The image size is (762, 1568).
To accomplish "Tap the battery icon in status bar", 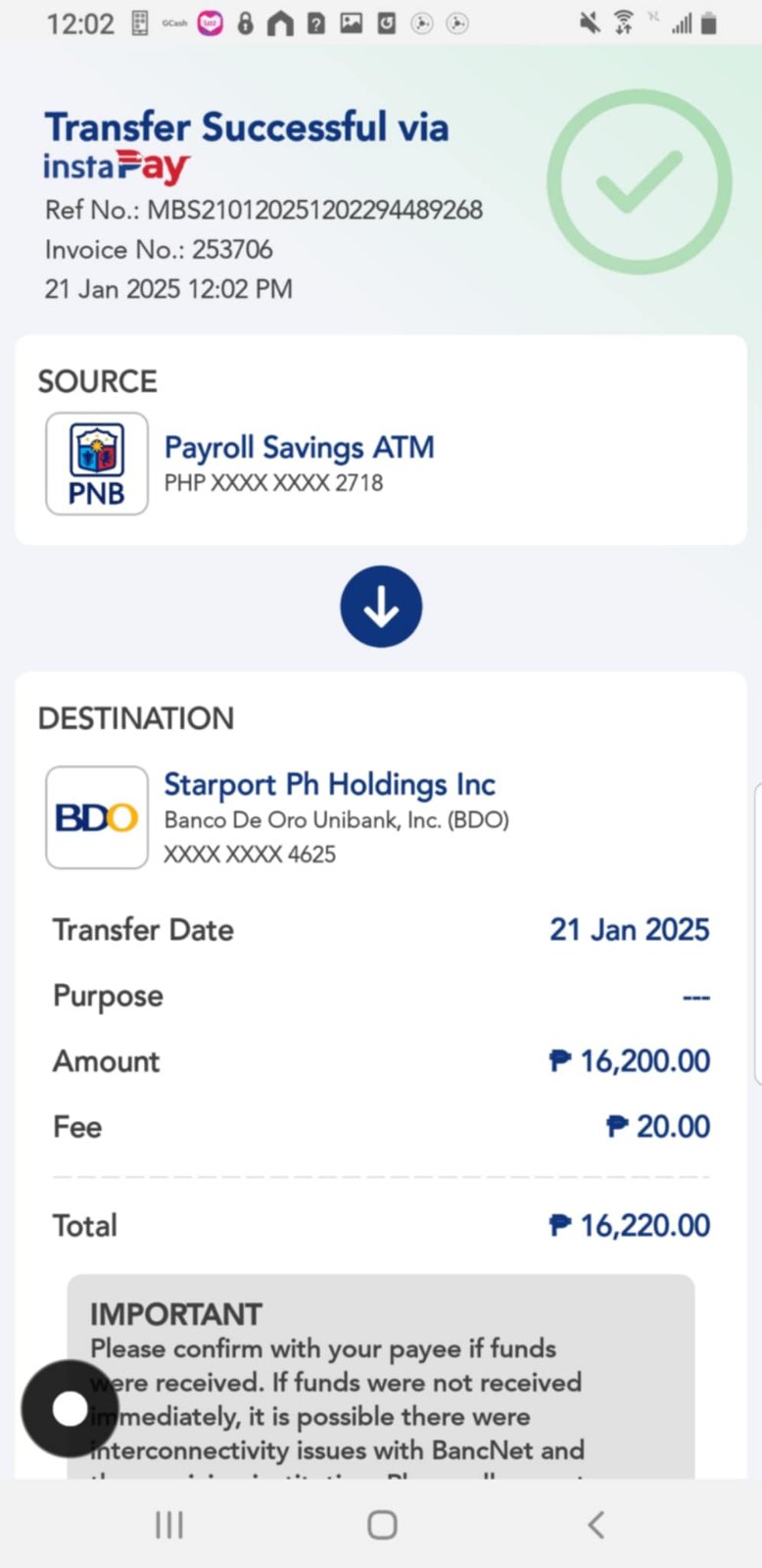I will (710, 24).
